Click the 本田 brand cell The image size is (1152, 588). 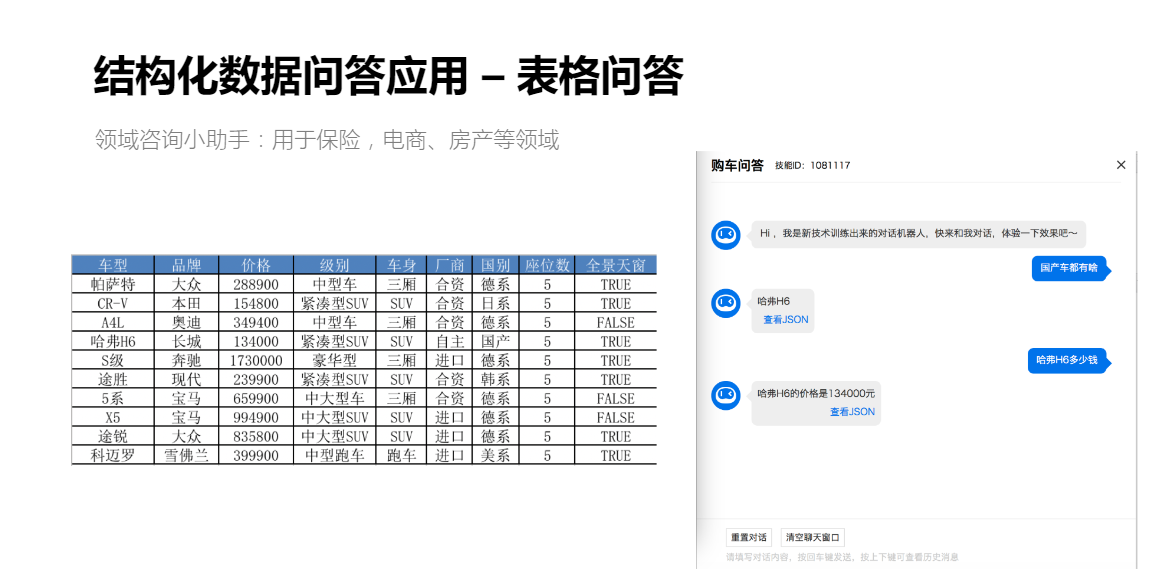pos(187,304)
